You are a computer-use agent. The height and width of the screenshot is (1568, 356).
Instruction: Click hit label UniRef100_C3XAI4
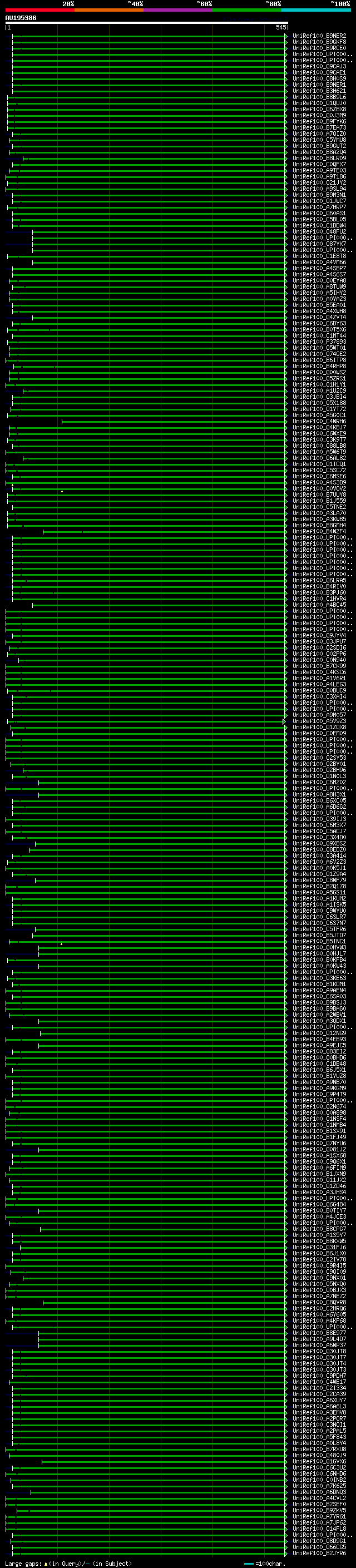coord(319,696)
